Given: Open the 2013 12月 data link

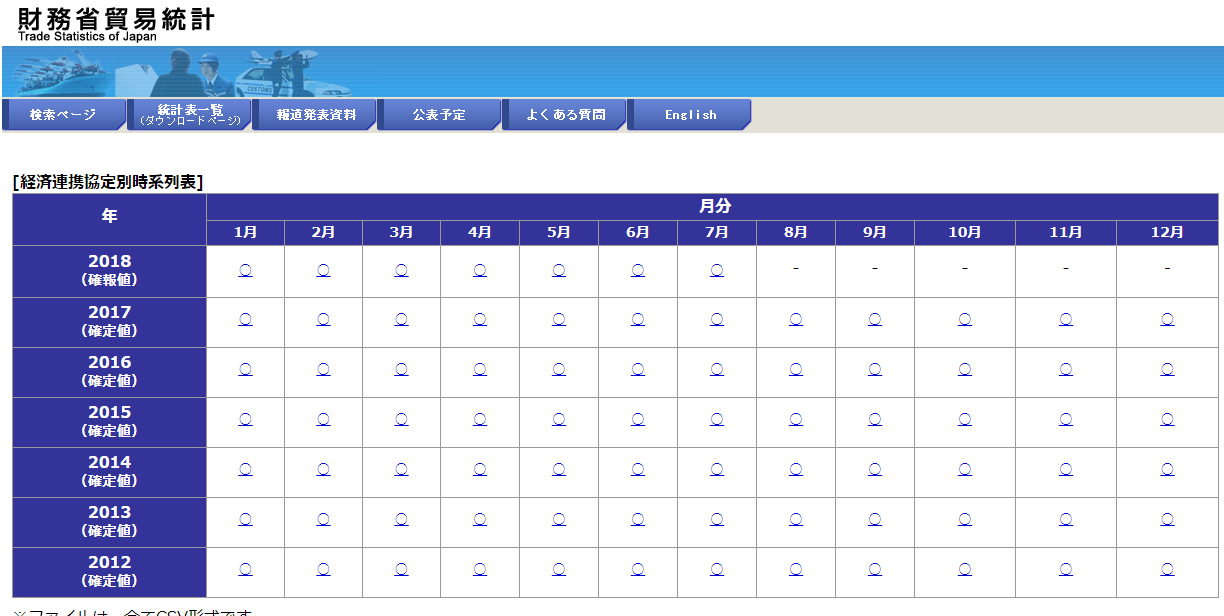Looking at the screenshot, I should (x=1167, y=520).
